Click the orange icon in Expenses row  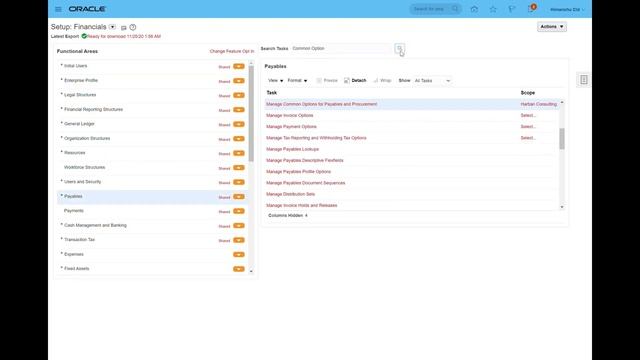coord(239,255)
